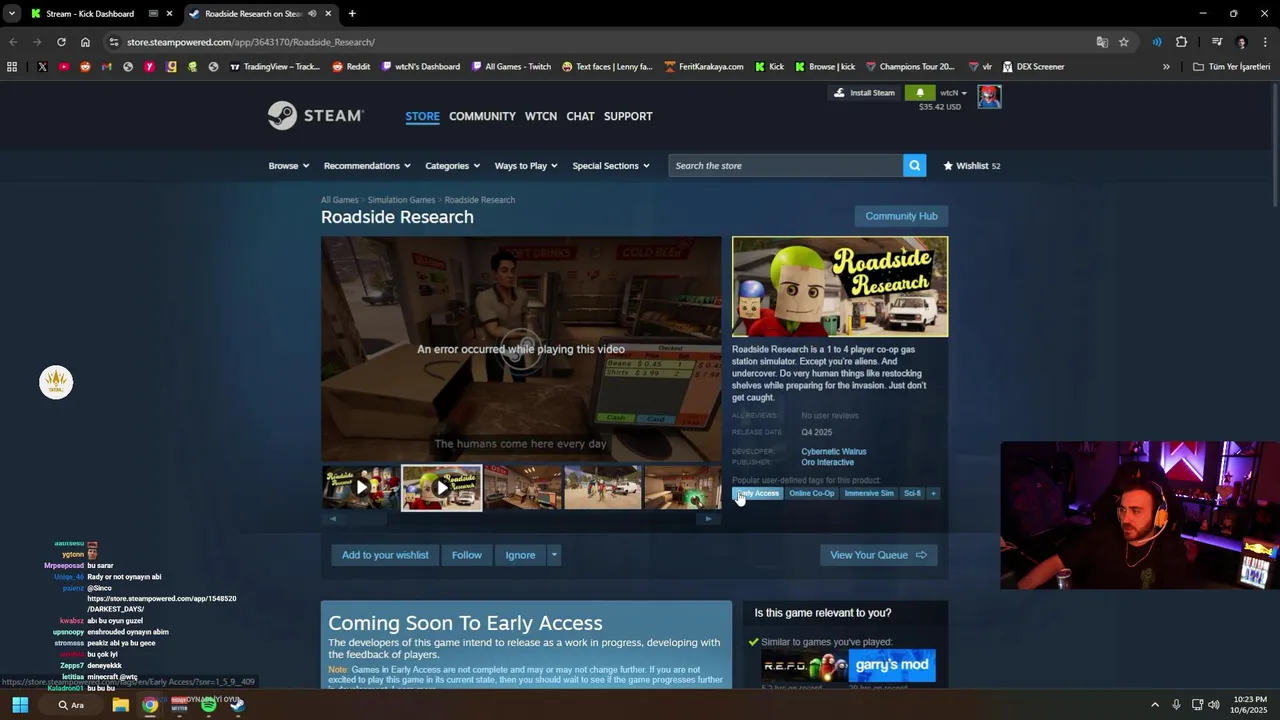Open the Chrome extensions puzzle icon
This screenshot has height=720, width=1280.
[1181, 42]
